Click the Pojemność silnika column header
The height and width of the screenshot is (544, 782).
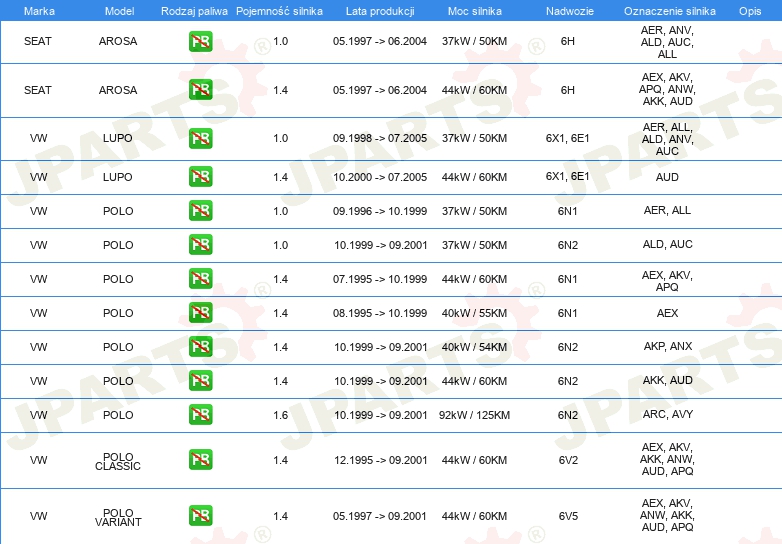pos(279,11)
